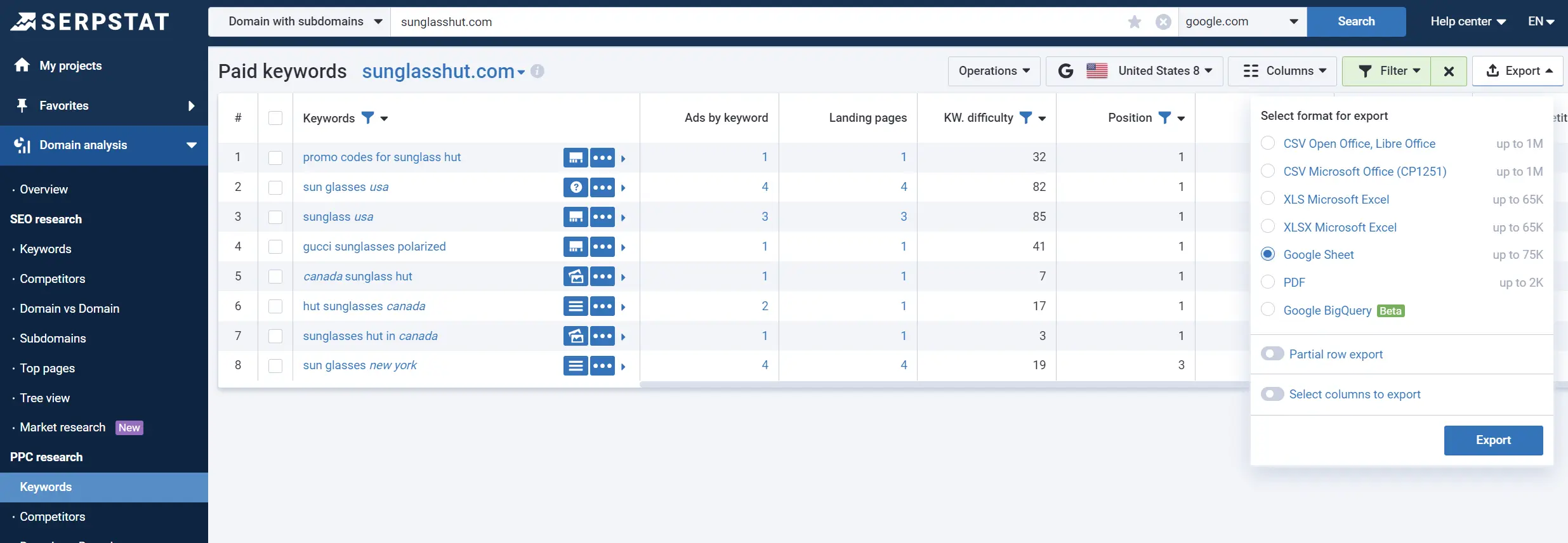This screenshot has height=543, width=1568.
Task: Open keyword link canada sunglass hut
Action: [357, 277]
